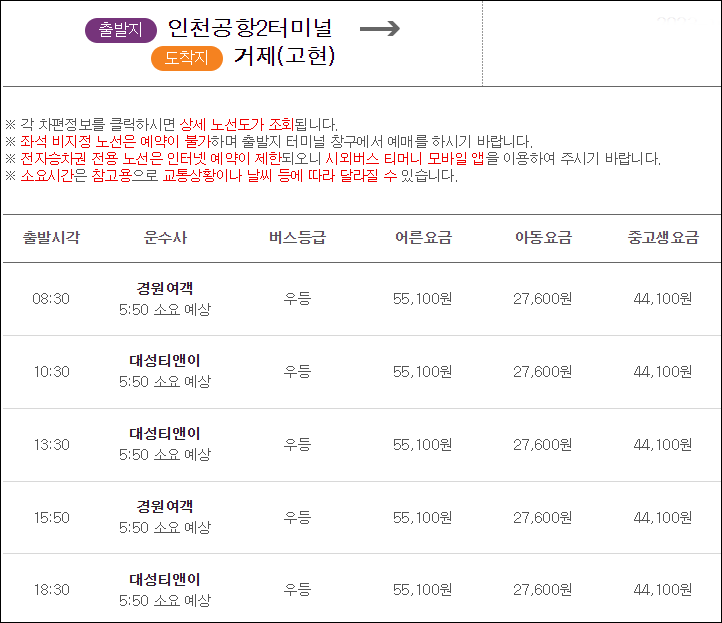Screen dimensions: 722x623
Task: Click the notice about 소요시간은 참고용
Action: 231,175
